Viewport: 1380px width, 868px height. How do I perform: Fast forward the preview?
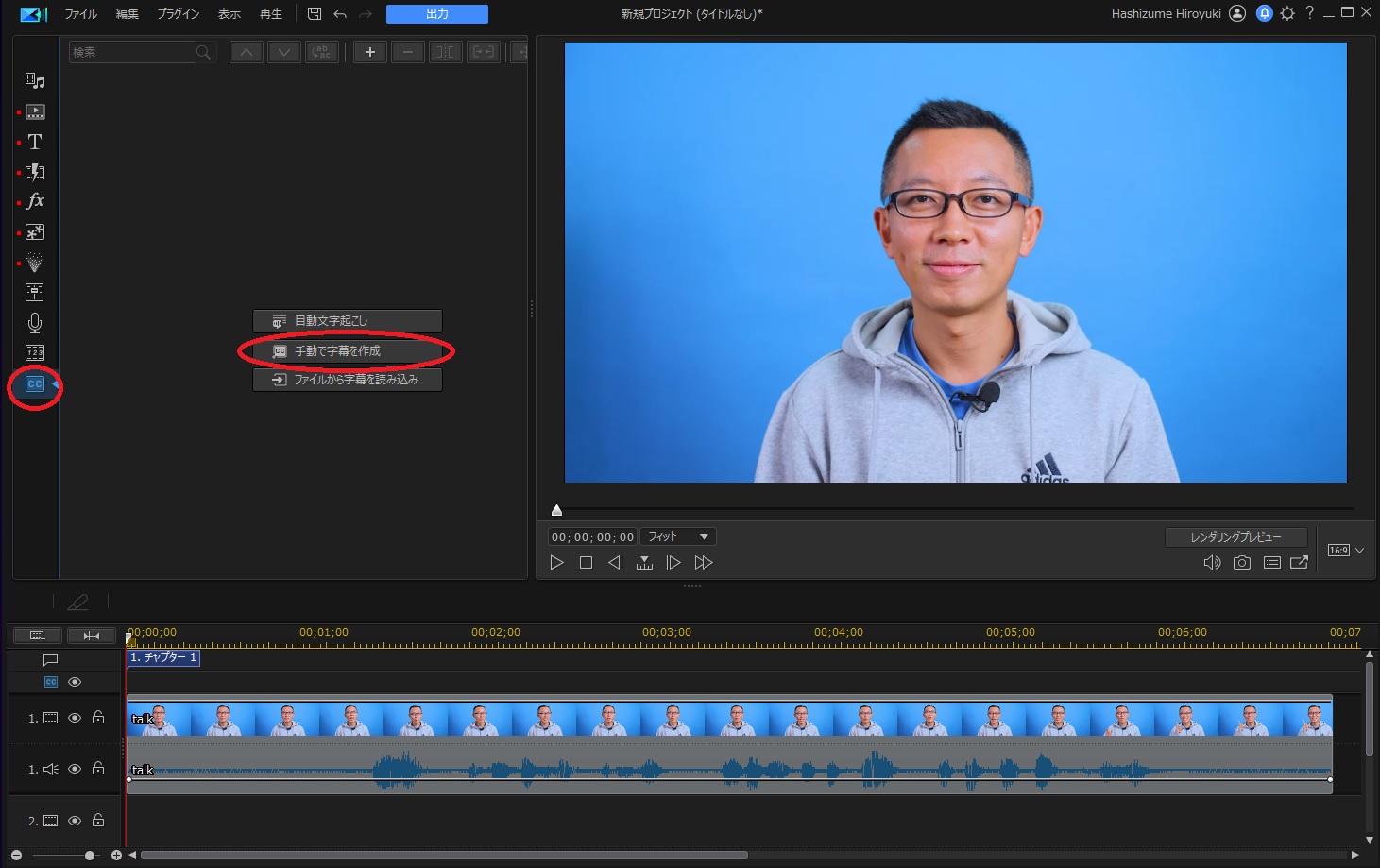[x=704, y=563]
